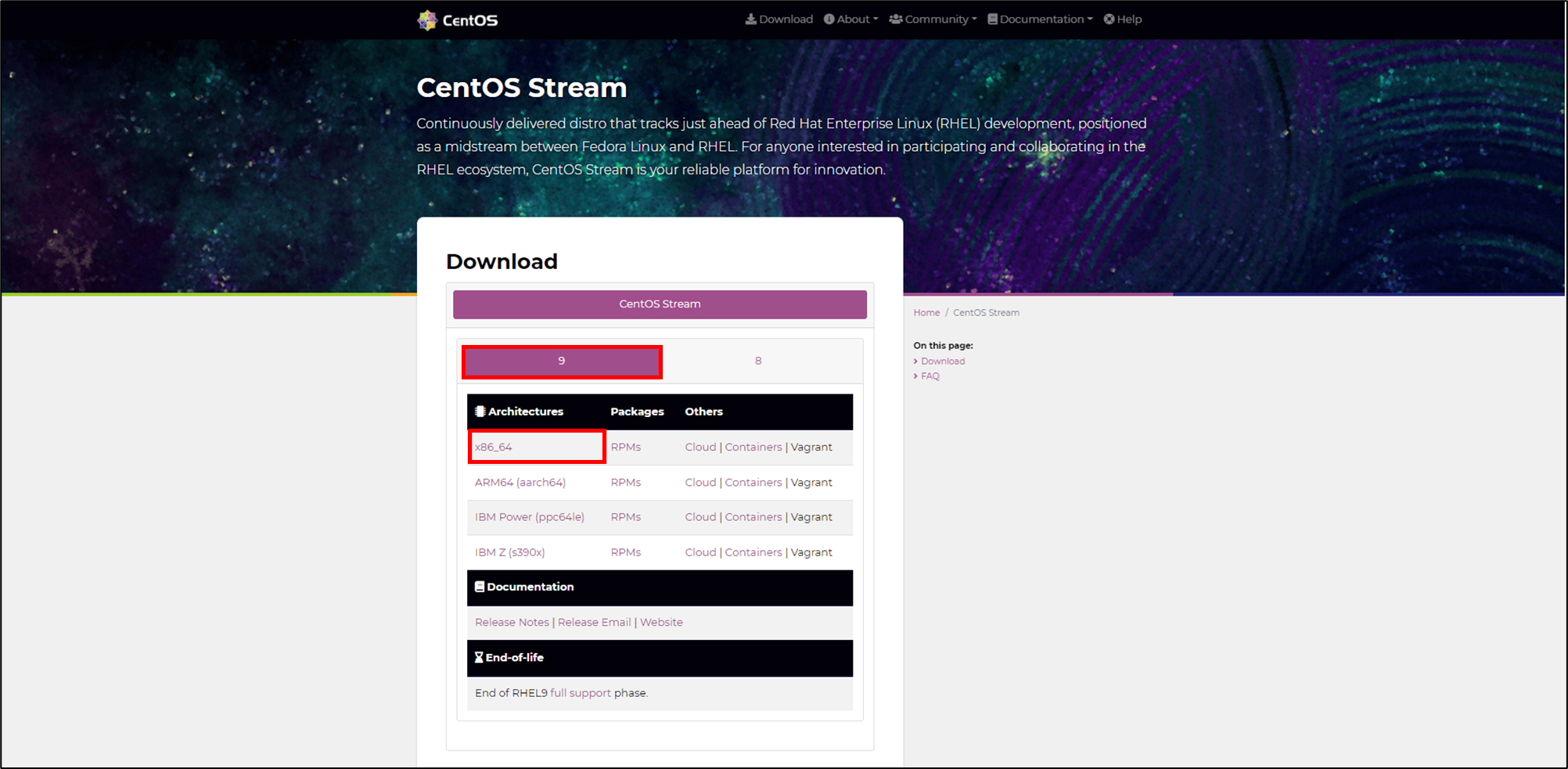Open Cloud link in IBM Z row
1568x769 pixels.
700,552
